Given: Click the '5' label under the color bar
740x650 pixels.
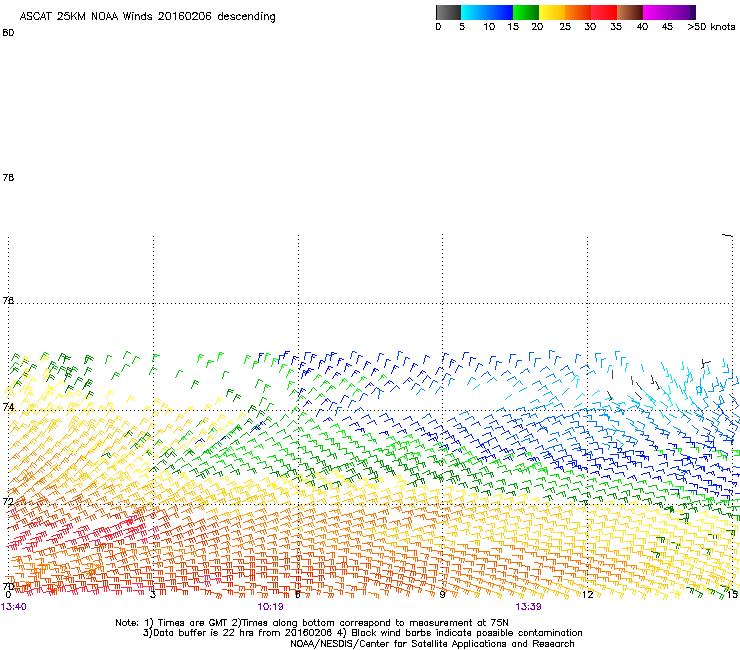Looking at the screenshot, I should 462,27.
